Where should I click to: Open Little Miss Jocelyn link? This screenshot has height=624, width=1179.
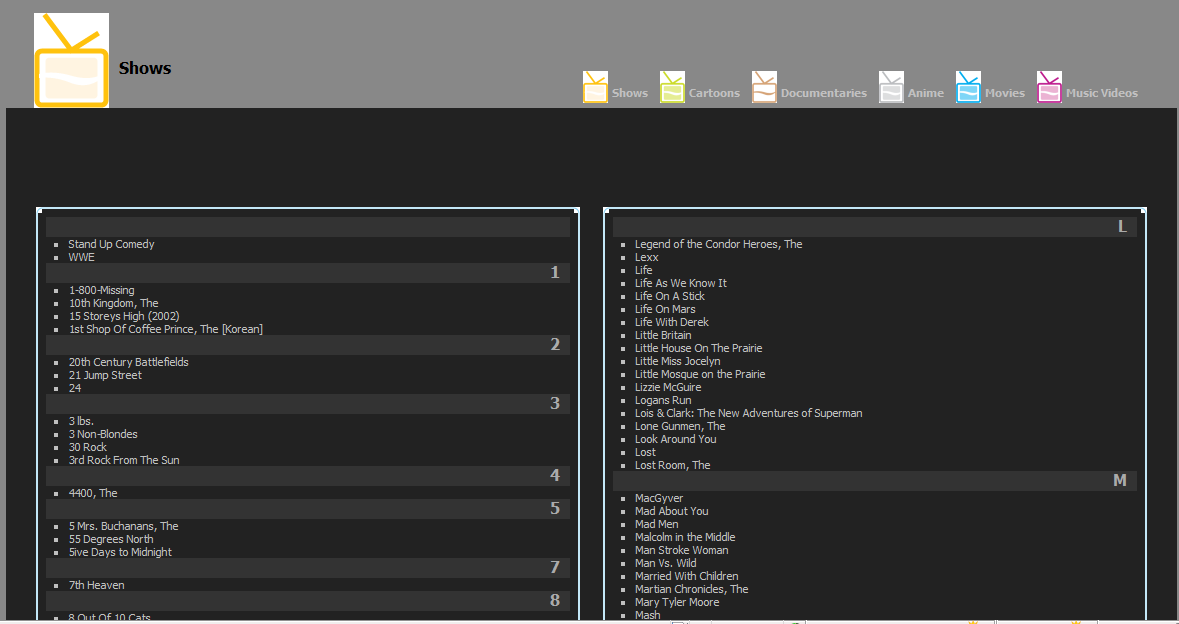[677, 361]
